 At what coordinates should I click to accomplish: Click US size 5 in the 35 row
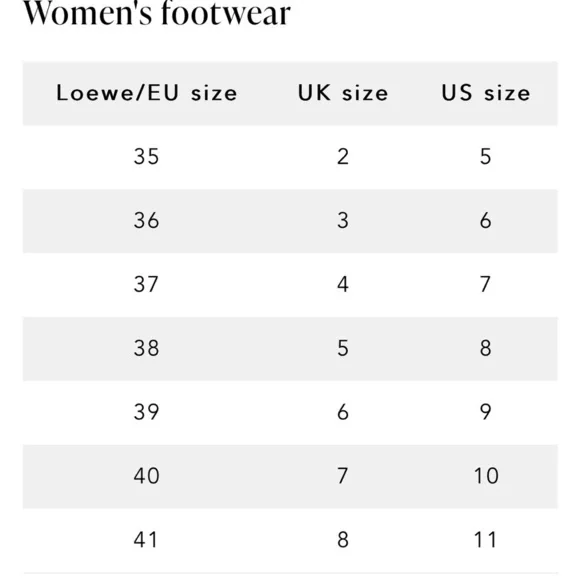[486, 156]
